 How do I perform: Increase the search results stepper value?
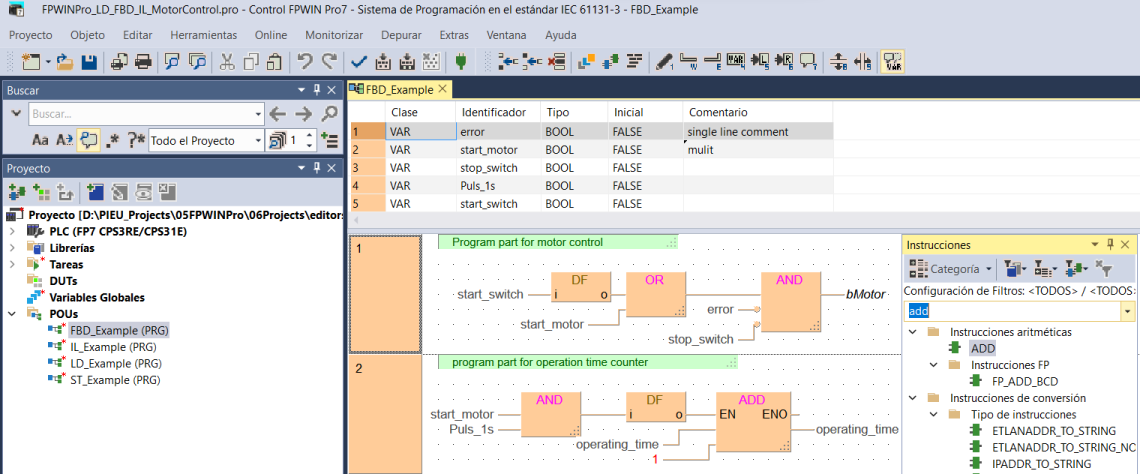tap(310, 135)
